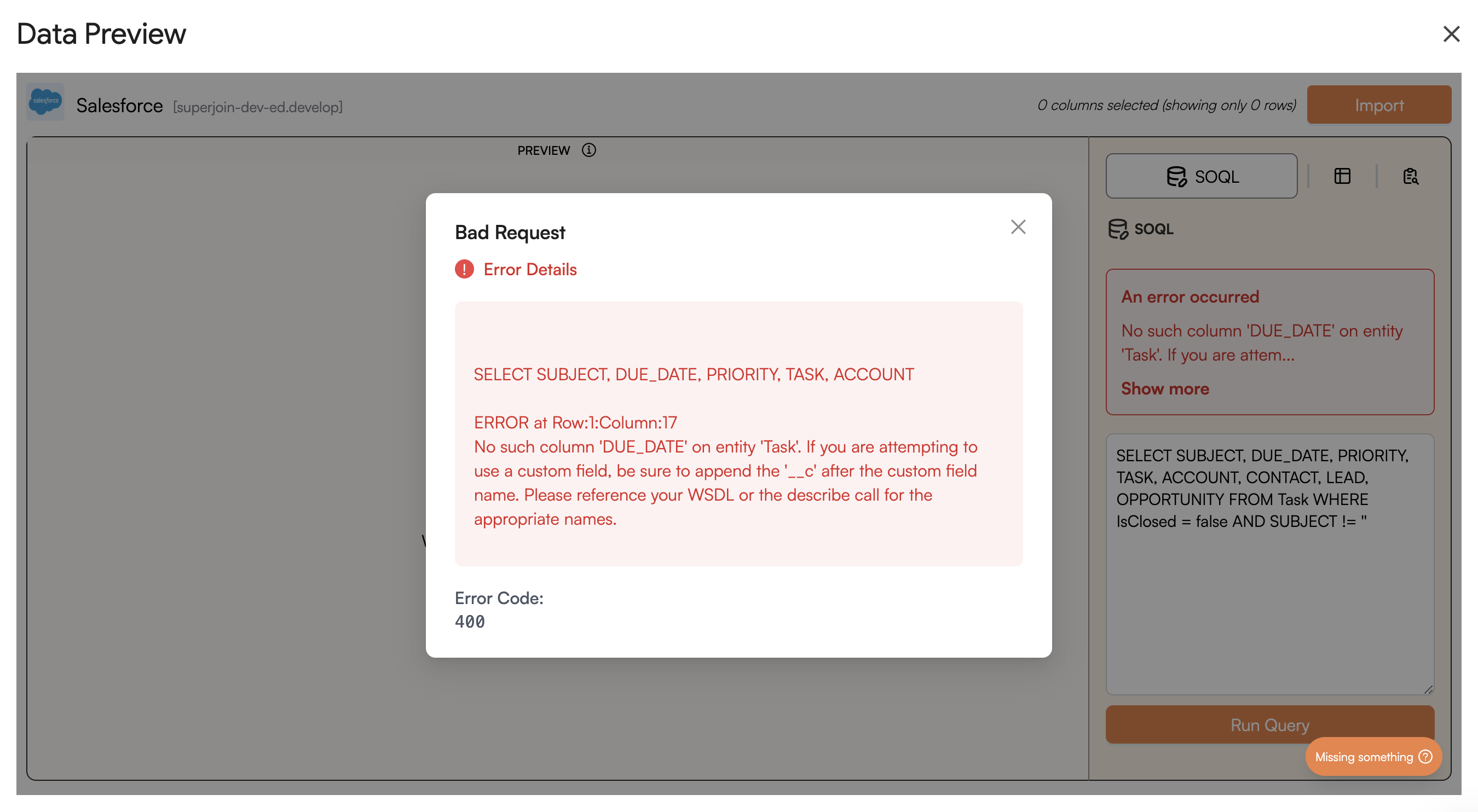Expand error with Show more
The image size is (1478, 812).
pyautogui.click(x=1165, y=389)
